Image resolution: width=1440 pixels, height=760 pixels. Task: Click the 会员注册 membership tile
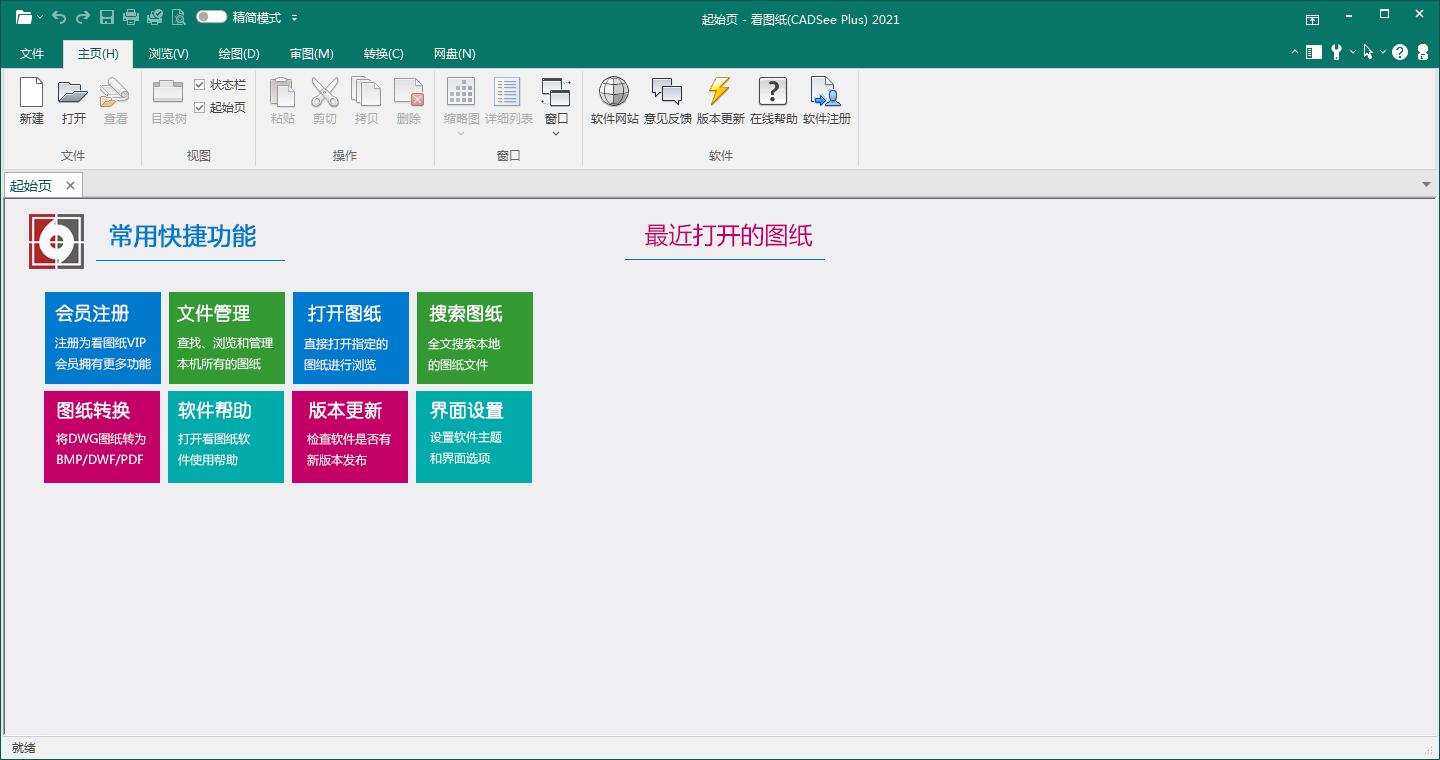coord(101,337)
